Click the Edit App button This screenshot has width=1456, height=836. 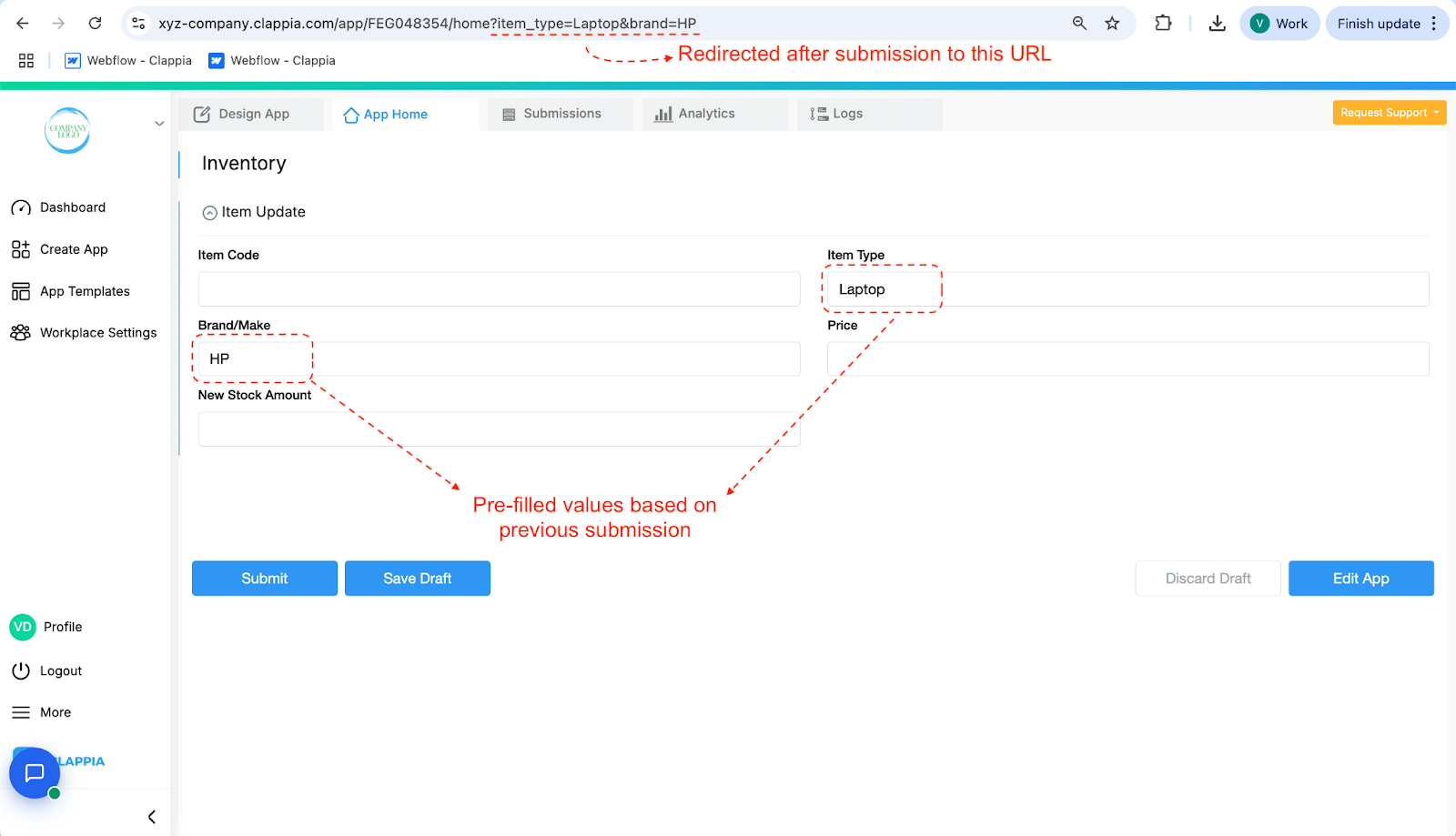click(1361, 579)
